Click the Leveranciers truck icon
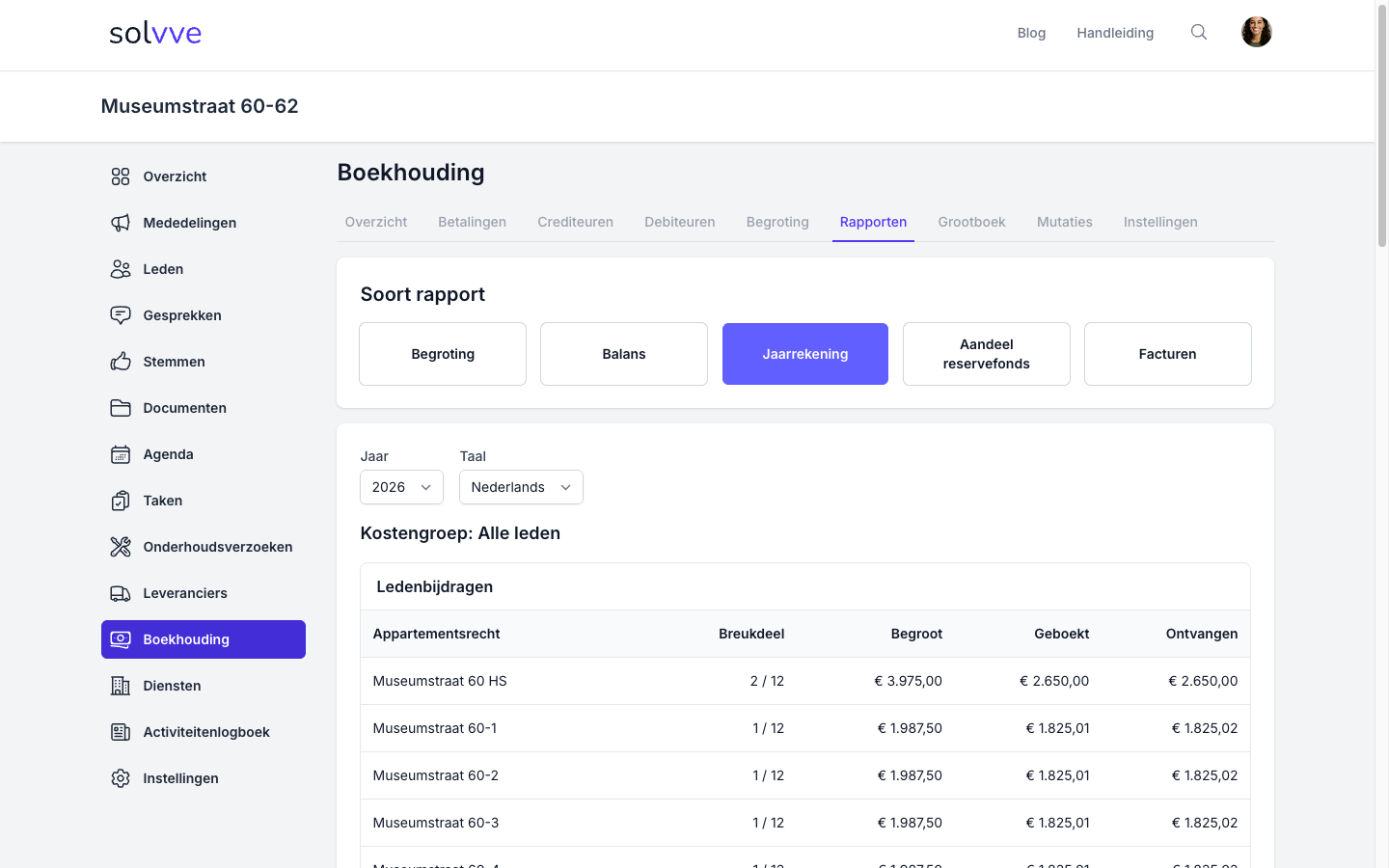Screen dimensions: 1389x868 click(x=121, y=593)
